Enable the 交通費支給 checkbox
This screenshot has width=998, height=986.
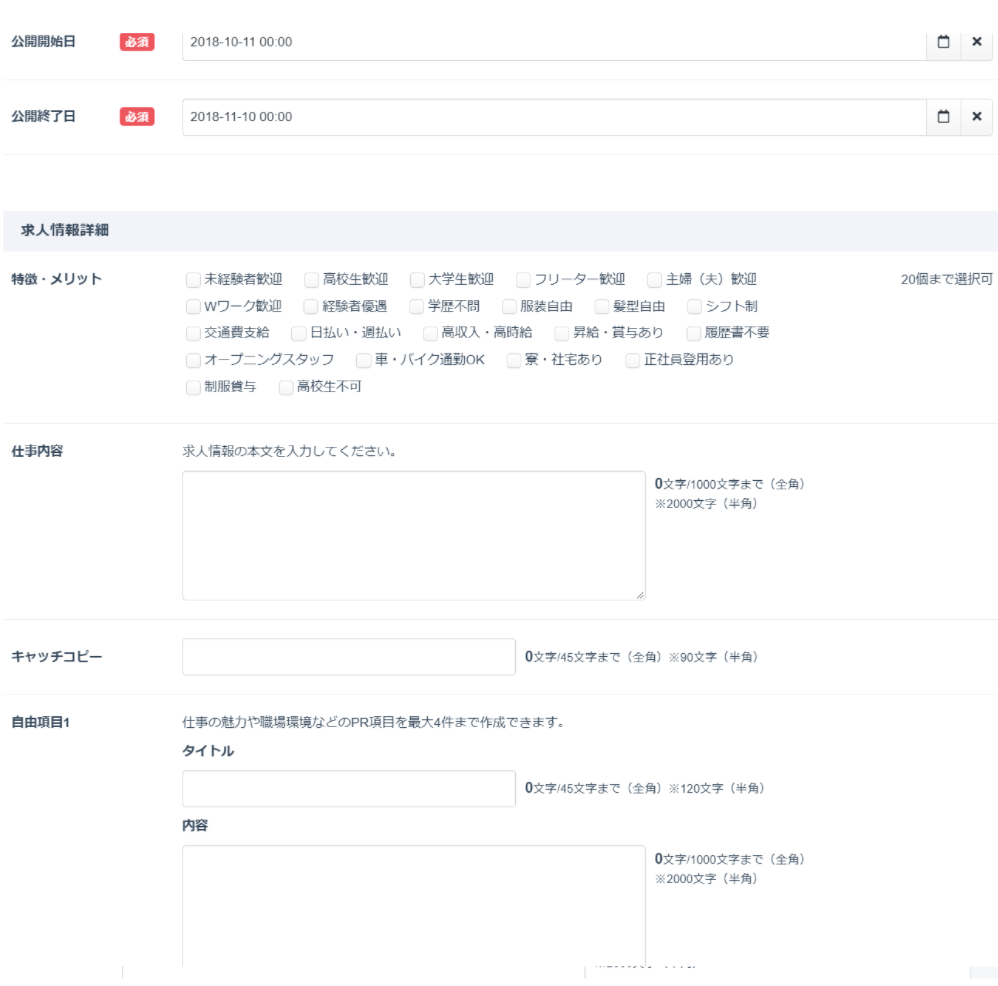193,333
